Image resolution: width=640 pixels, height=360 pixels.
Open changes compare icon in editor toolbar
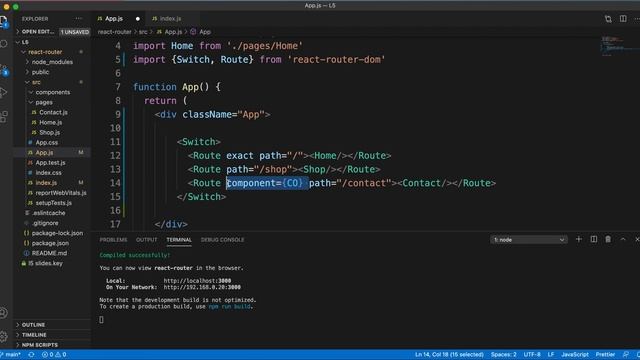pyautogui.click(x=608, y=19)
